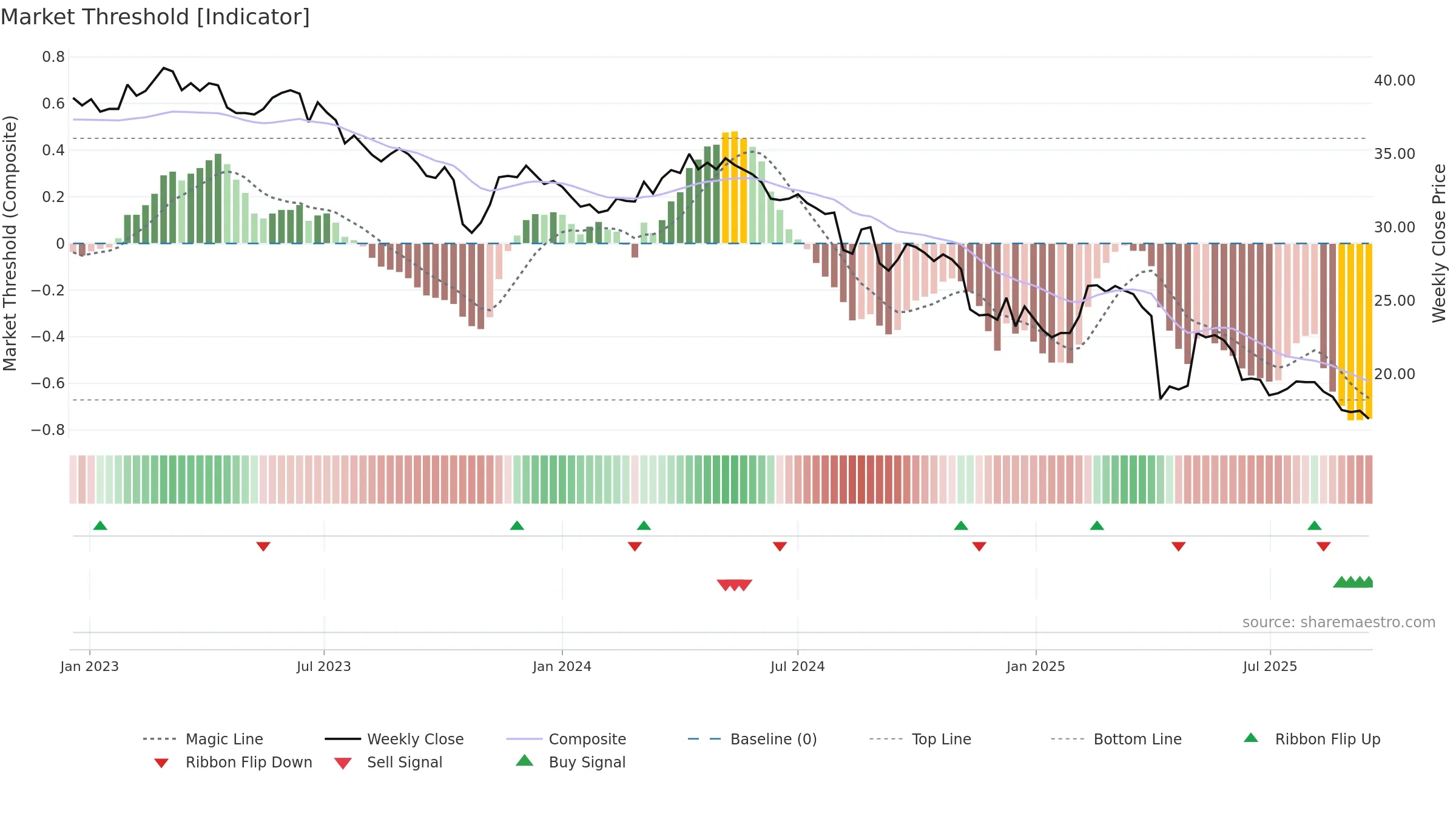This screenshot has height=819, width=1456.
Task: Toggle the Composite legend entry
Action: click(566, 739)
